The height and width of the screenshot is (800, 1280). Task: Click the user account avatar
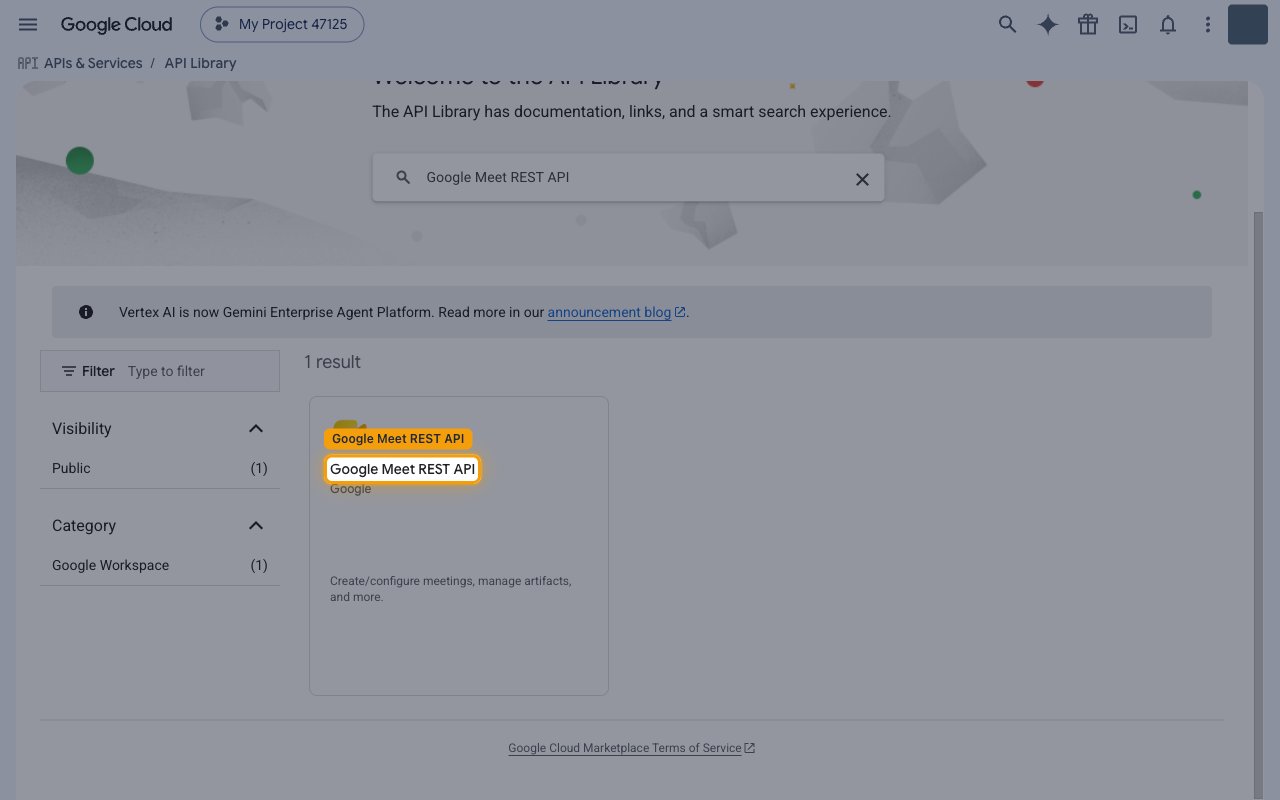point(1247,25)
